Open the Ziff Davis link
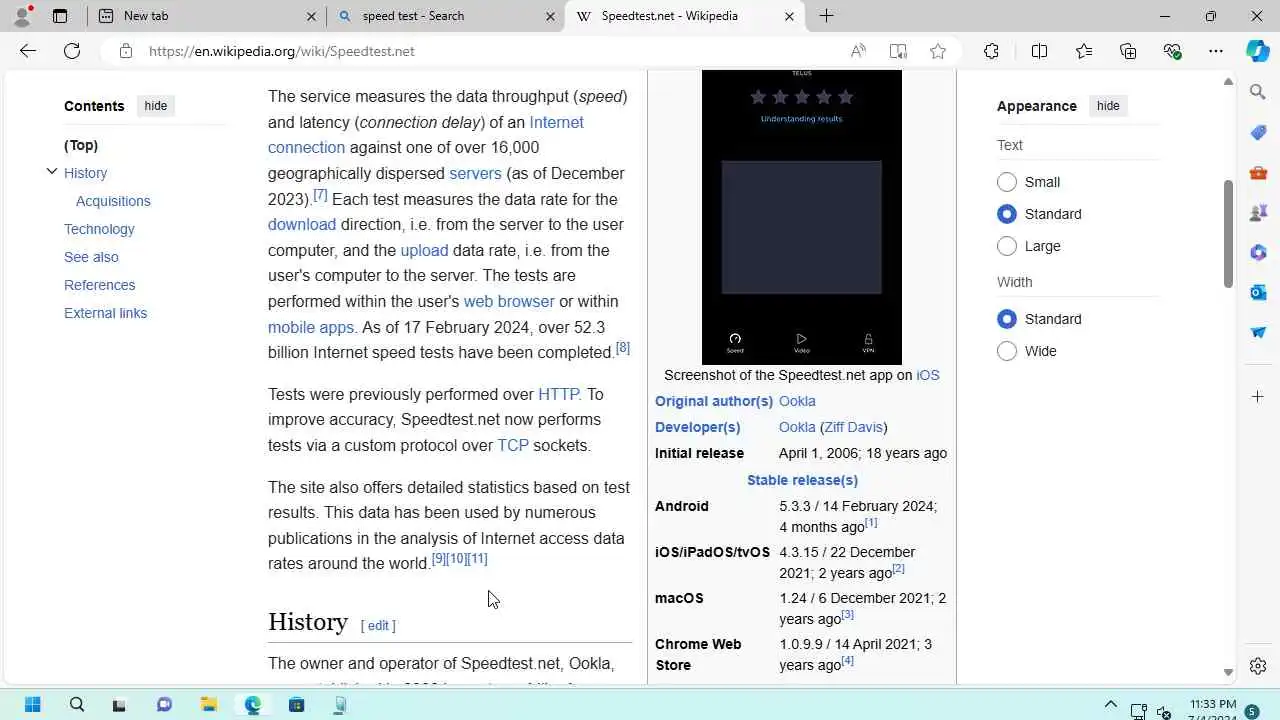 (x=853, y=427)
